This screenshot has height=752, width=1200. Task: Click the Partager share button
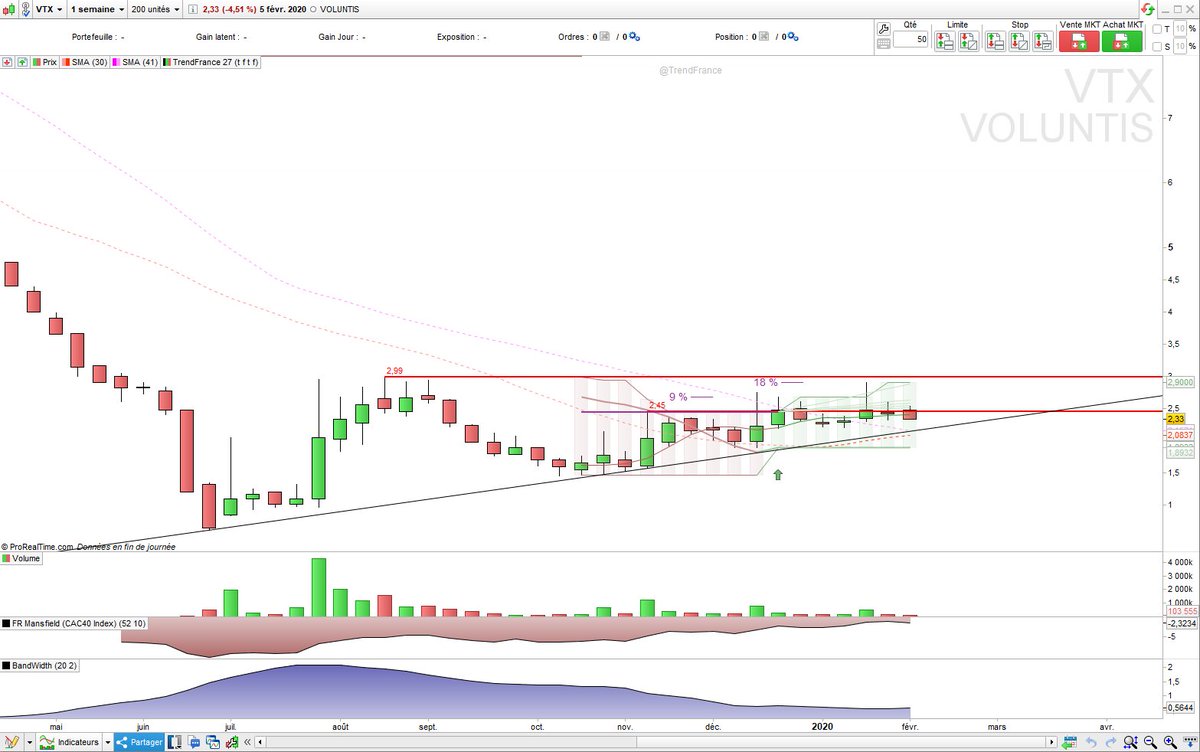[x=140, y=742]
